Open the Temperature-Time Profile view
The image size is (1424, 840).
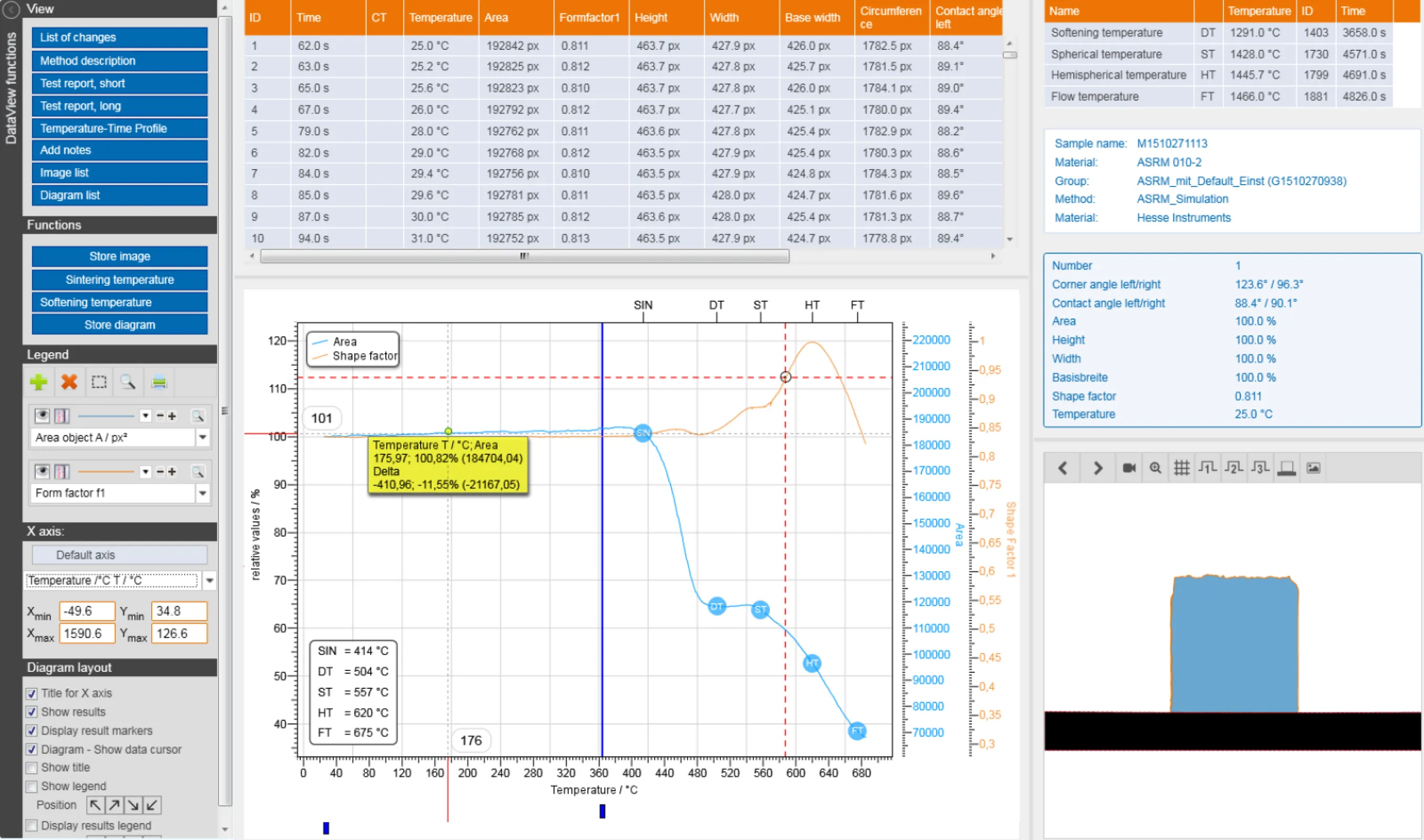(x=119, y=128)
